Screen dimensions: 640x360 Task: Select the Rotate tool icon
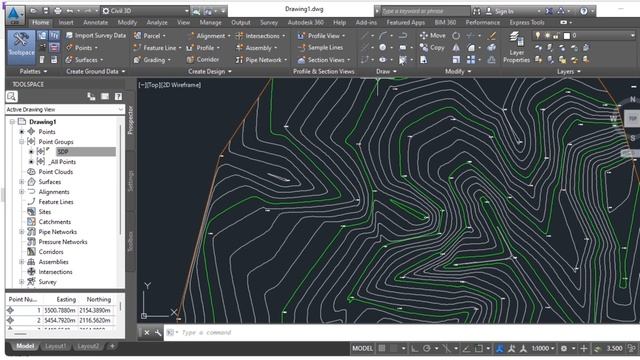point(456,36)
